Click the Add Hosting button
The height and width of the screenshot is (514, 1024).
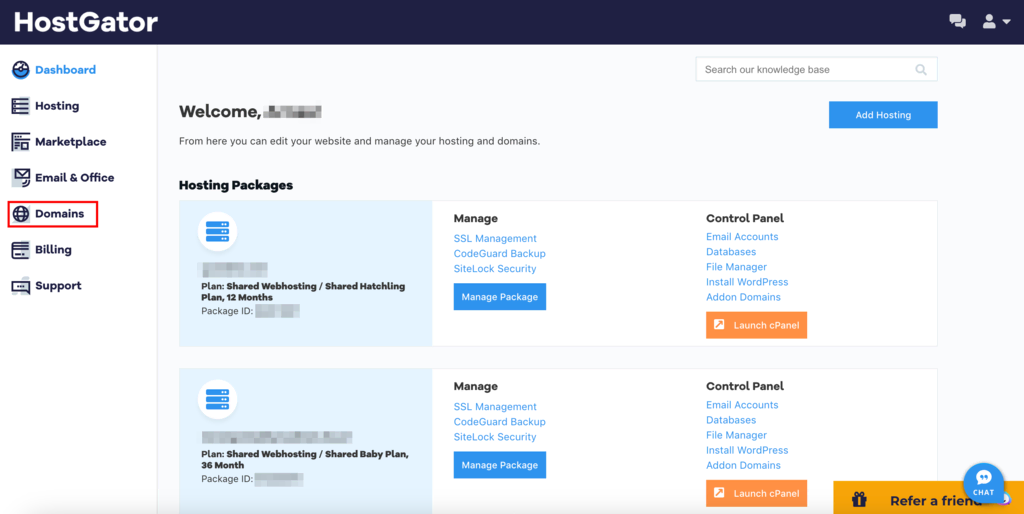(x=883, y=115)
